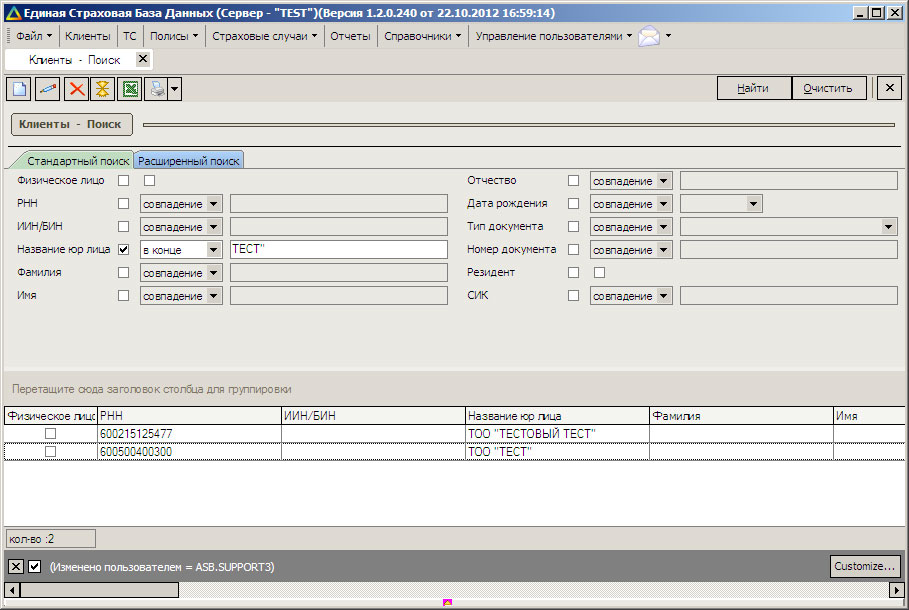Click the Название юр лица text field

pyautogui.click(x=337, y=250)
